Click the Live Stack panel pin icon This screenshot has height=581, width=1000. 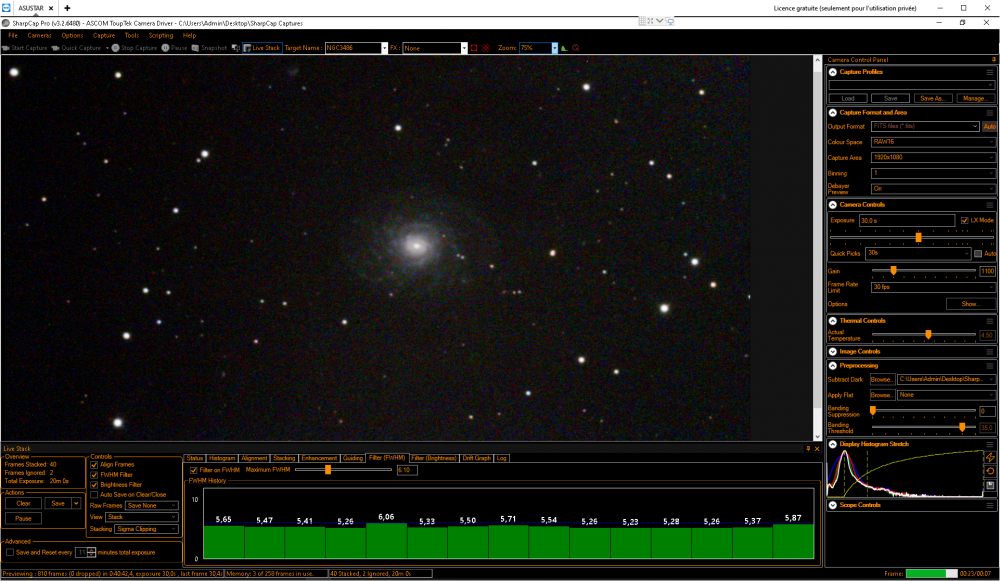tap(808, 448)
